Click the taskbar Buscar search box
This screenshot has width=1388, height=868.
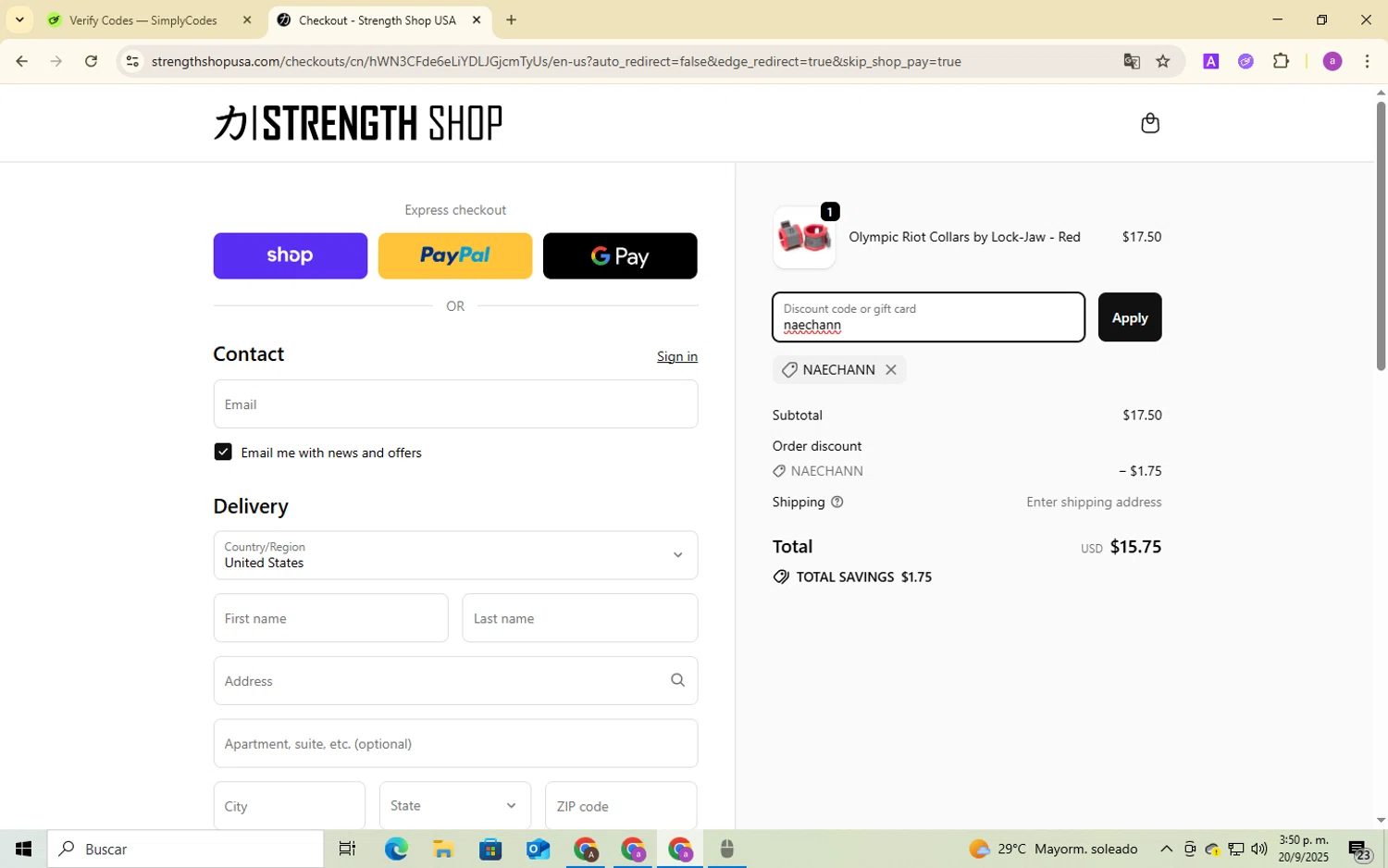186,849
